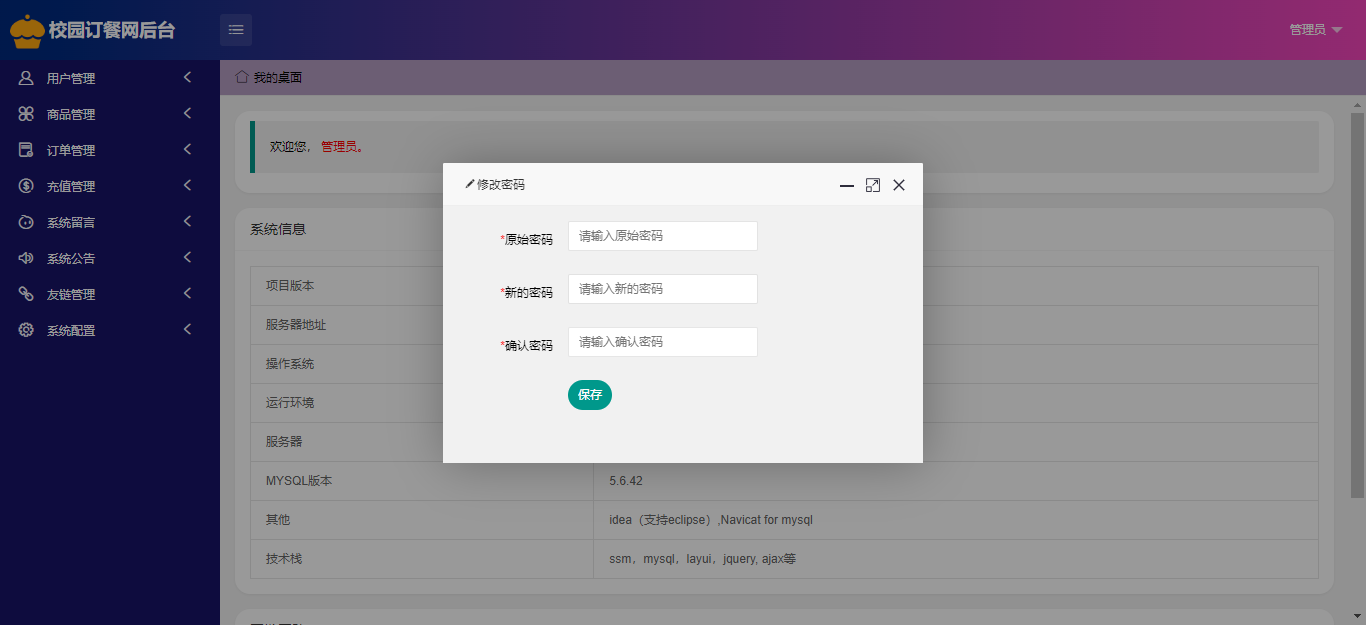Image resolution: width=1366 pixels, height=625 pixels.
Task: Click the idea Navicat for mysql cell
Action: (956, 520)
